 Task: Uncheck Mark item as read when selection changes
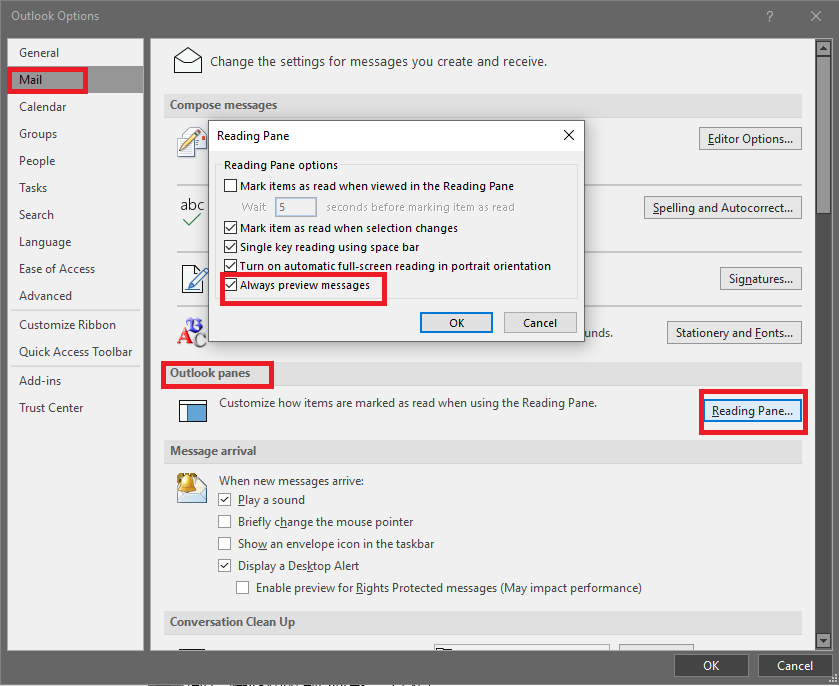pos(231,228)
